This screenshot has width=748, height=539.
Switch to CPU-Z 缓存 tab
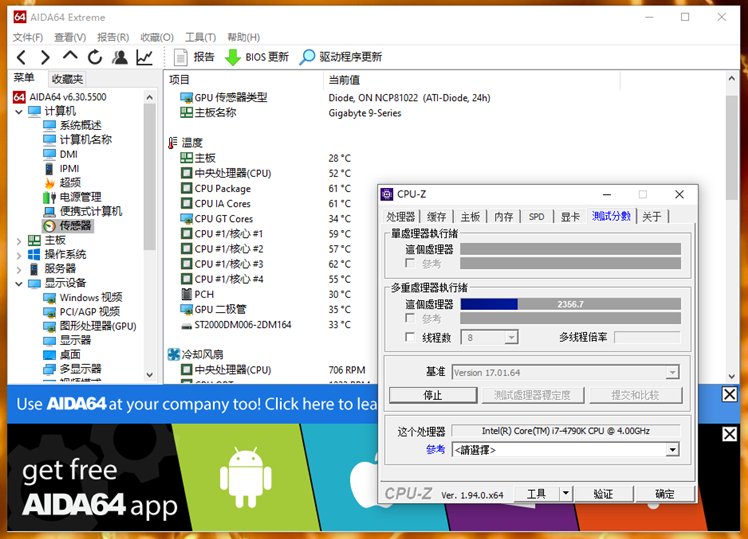tap(436, 217)
